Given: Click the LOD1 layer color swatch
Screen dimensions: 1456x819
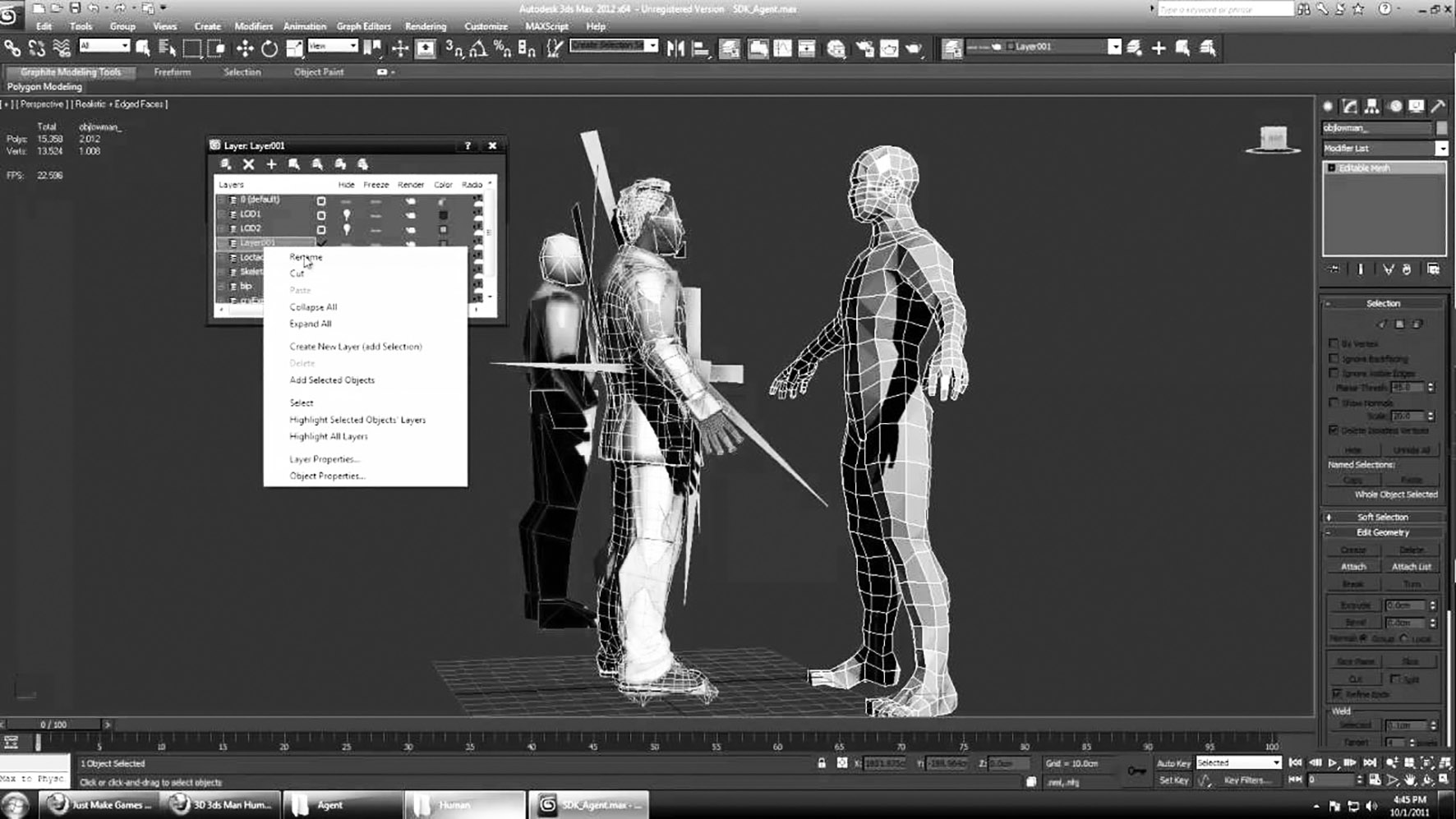Looking at the screenshot, I should 443,215.
